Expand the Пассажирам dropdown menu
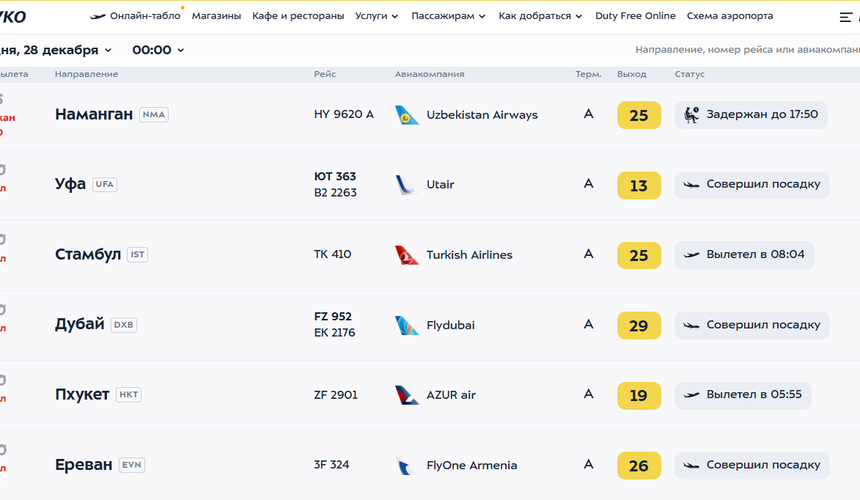Screen dimensions: 860x500 [x=448, y=16]
